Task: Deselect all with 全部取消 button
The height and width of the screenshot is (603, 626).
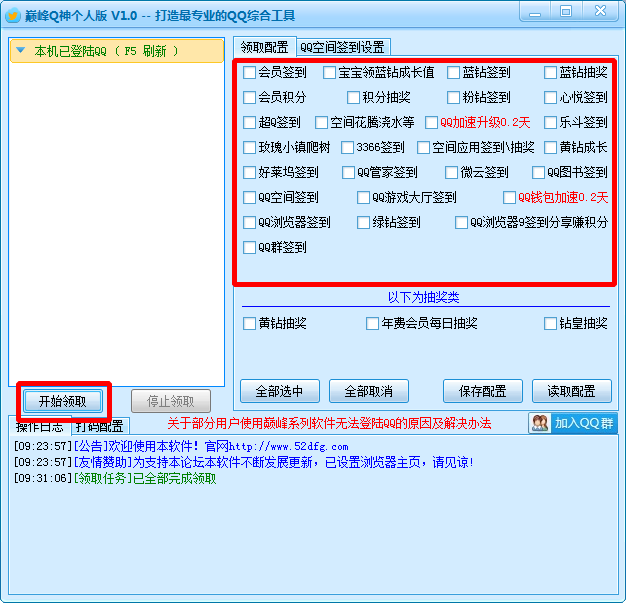Action: coord(368,391)
